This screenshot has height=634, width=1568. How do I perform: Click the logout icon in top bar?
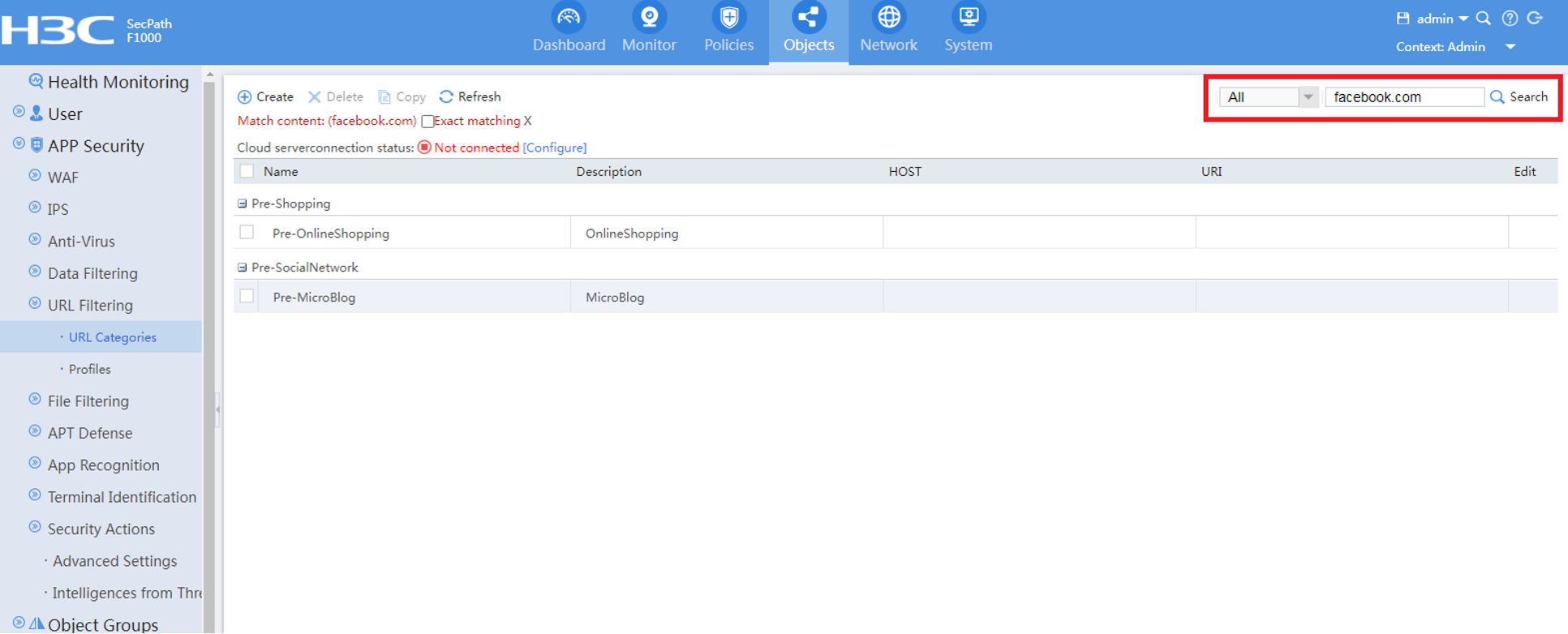1535,19
